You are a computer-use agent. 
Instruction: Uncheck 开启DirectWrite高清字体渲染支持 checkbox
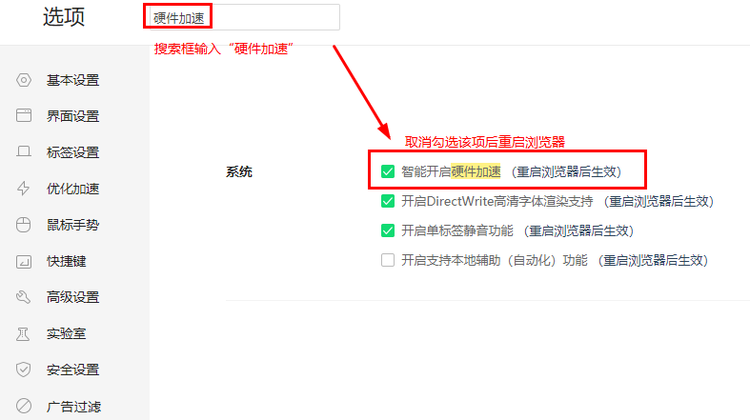click(387, 201)
